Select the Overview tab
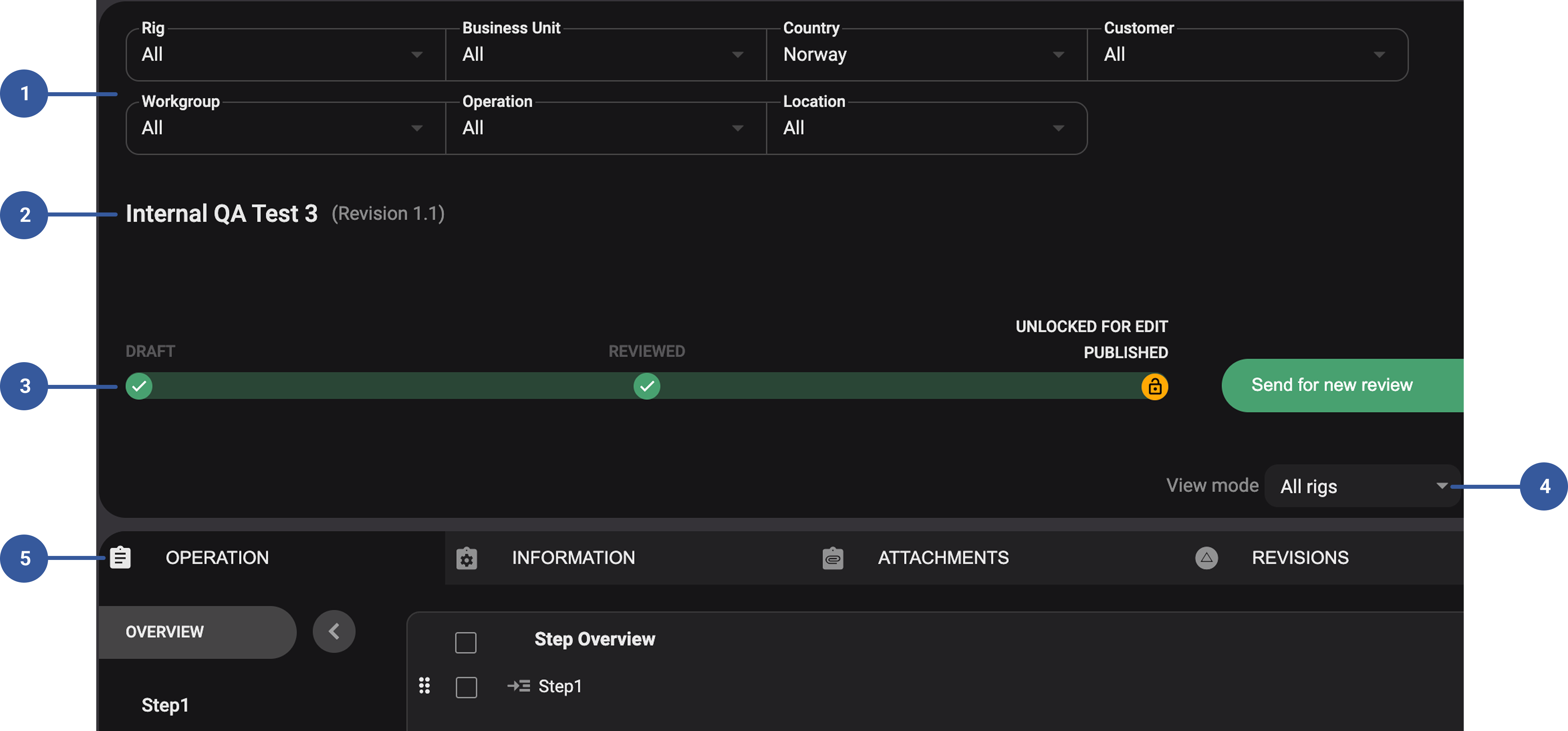 pos(164,632)
